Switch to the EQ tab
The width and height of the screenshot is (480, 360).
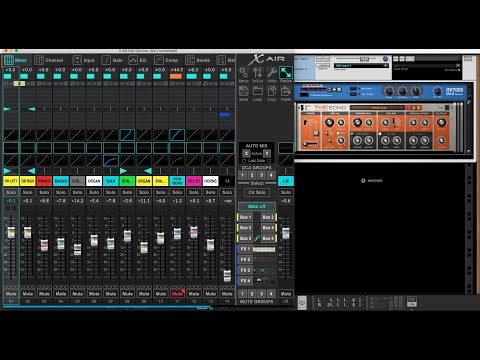(138, 60)
